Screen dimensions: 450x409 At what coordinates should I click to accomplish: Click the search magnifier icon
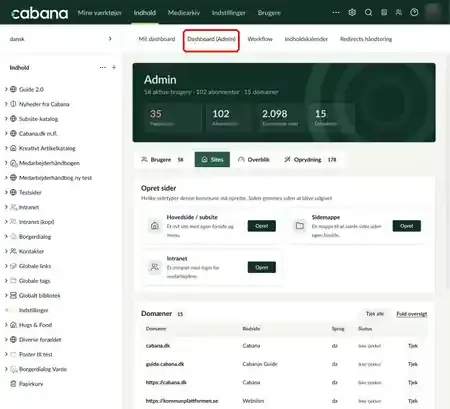click(x=368, y=13)
